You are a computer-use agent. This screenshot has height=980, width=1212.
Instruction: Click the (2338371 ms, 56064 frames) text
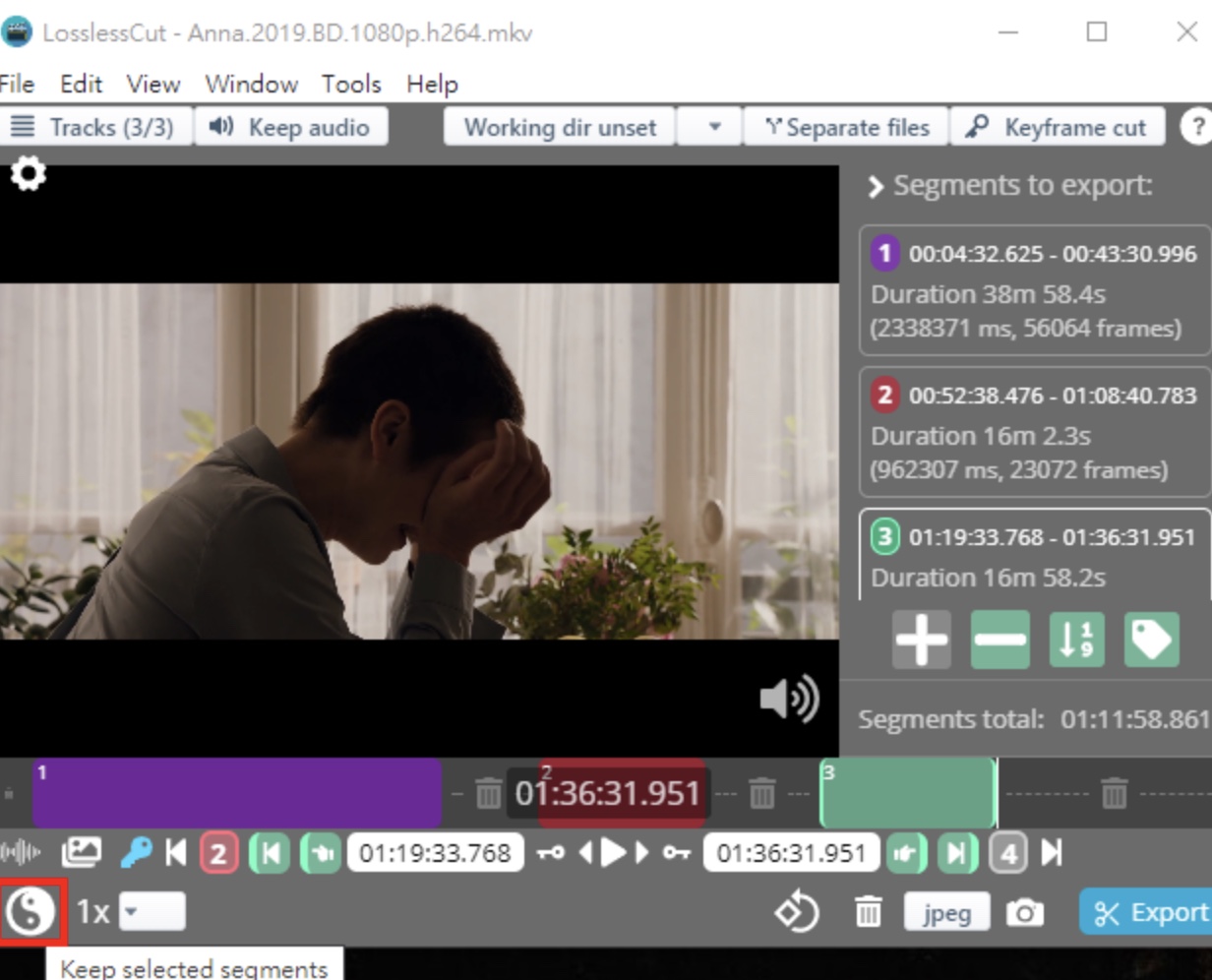pos(1026,328)
